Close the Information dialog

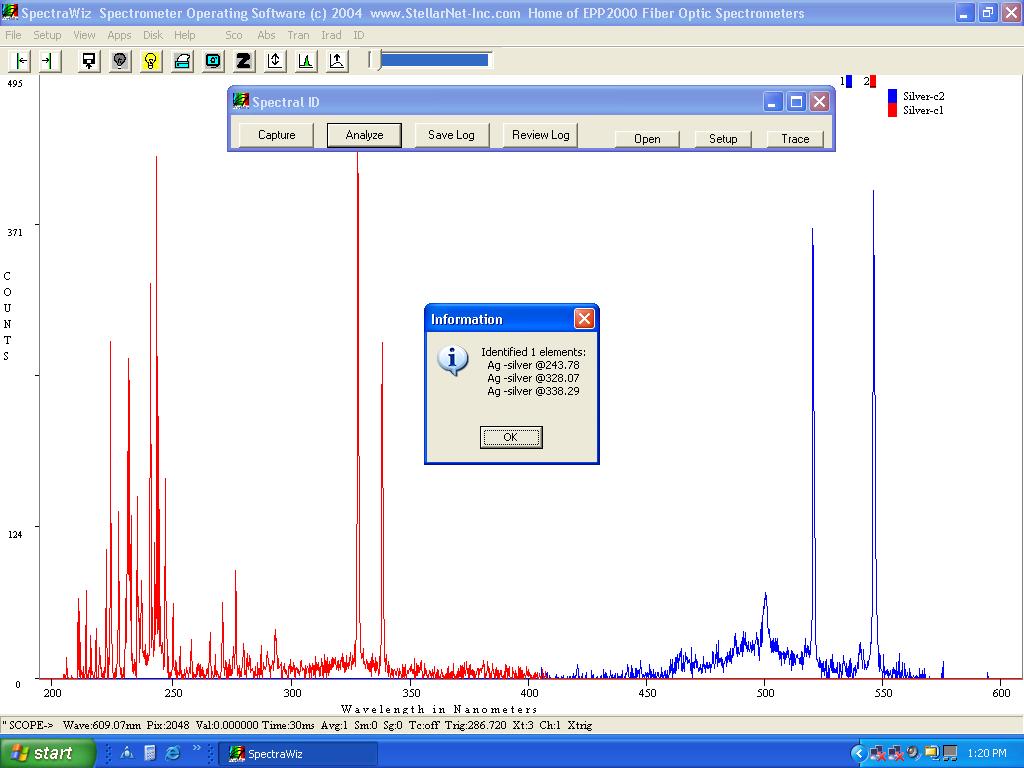coord(584,319)
